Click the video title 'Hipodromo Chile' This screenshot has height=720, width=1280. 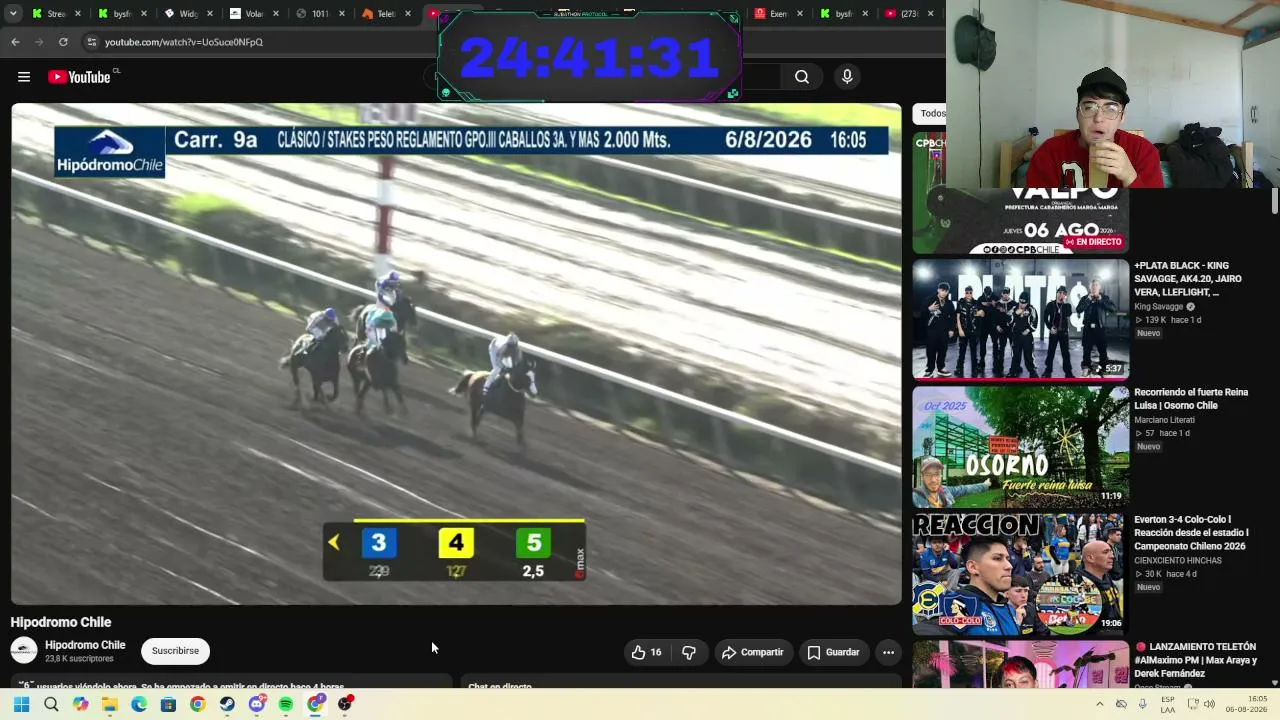(61, 622)
